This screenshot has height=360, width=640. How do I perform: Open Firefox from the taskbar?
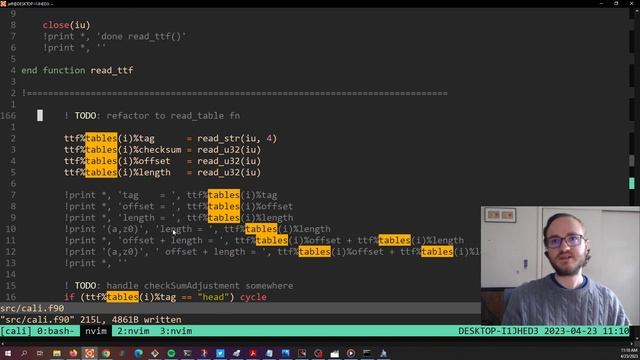[73, 353]
